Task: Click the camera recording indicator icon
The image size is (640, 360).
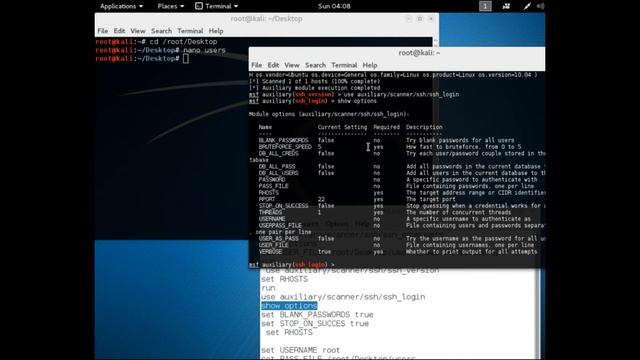Action: coord(506,6)
